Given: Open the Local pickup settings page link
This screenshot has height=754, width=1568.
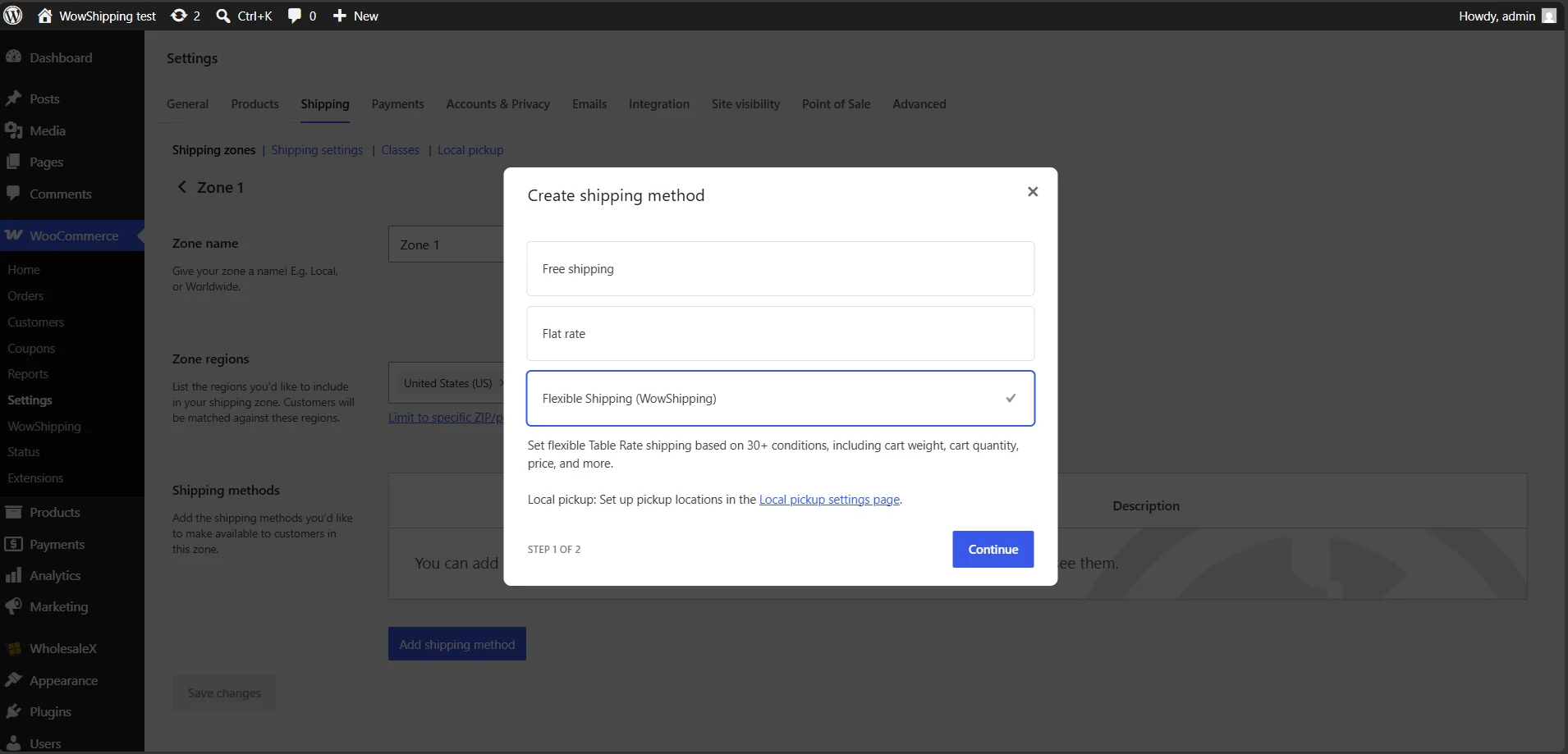Looking at the screenshot, I should click(829, 500).
